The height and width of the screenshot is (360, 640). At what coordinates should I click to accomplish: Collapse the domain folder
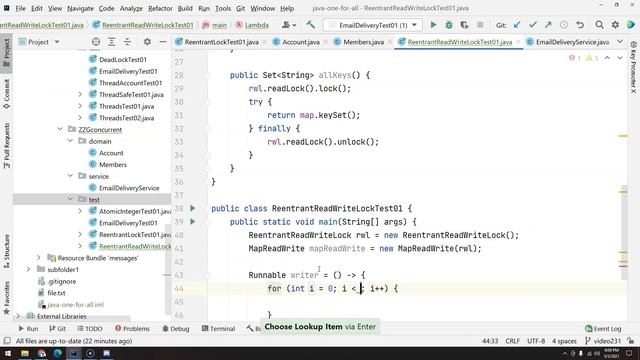(70, 141)
